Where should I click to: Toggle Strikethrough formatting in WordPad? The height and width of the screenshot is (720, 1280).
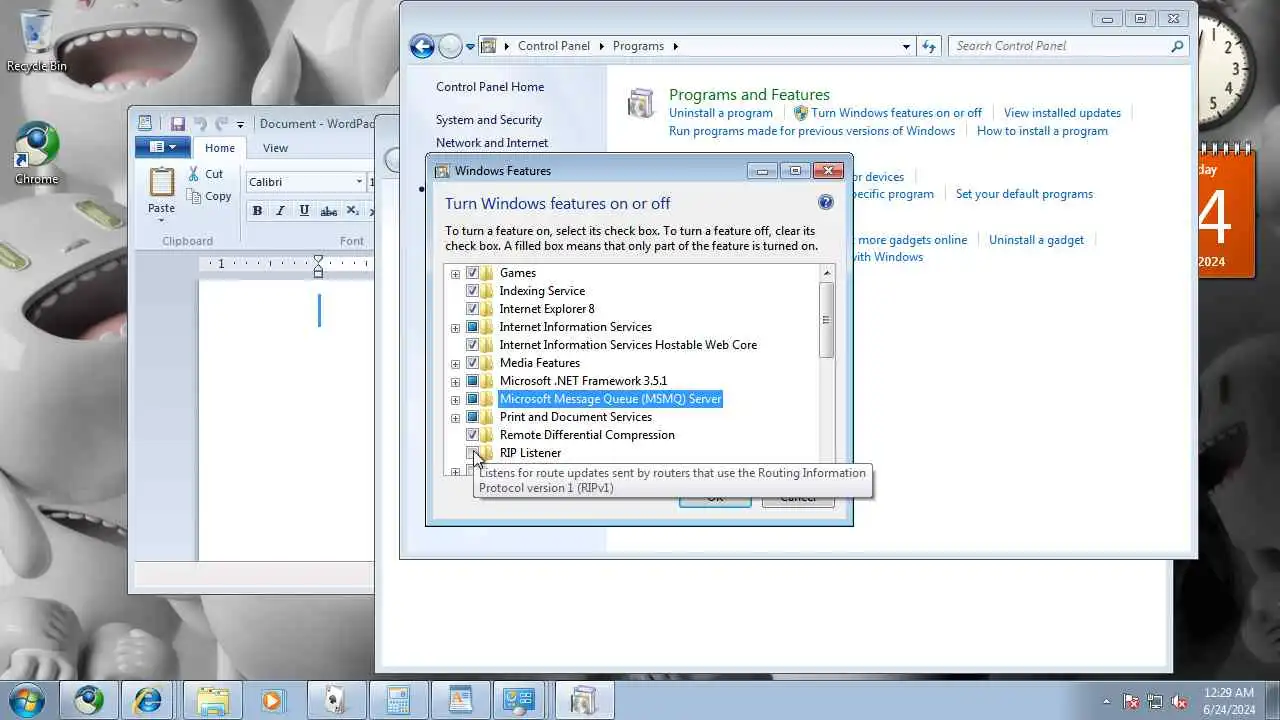pyautogui.click(x=328, y=211)
